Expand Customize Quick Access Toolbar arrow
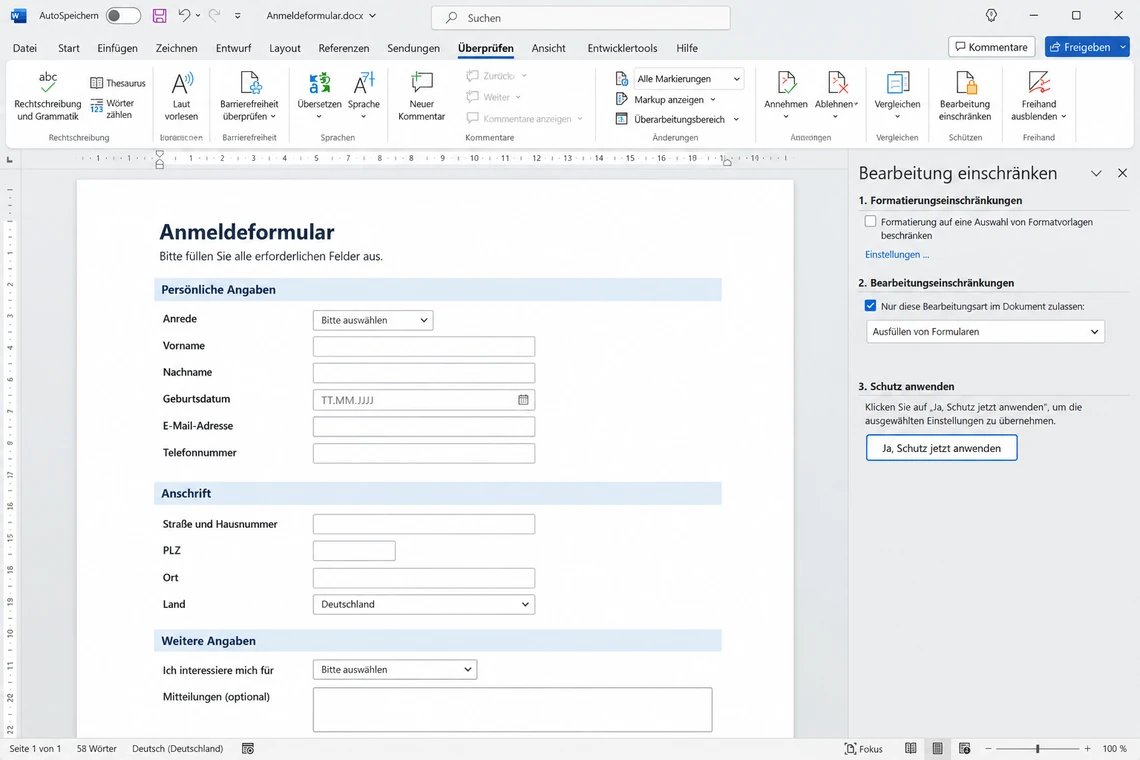 (238, 15)
